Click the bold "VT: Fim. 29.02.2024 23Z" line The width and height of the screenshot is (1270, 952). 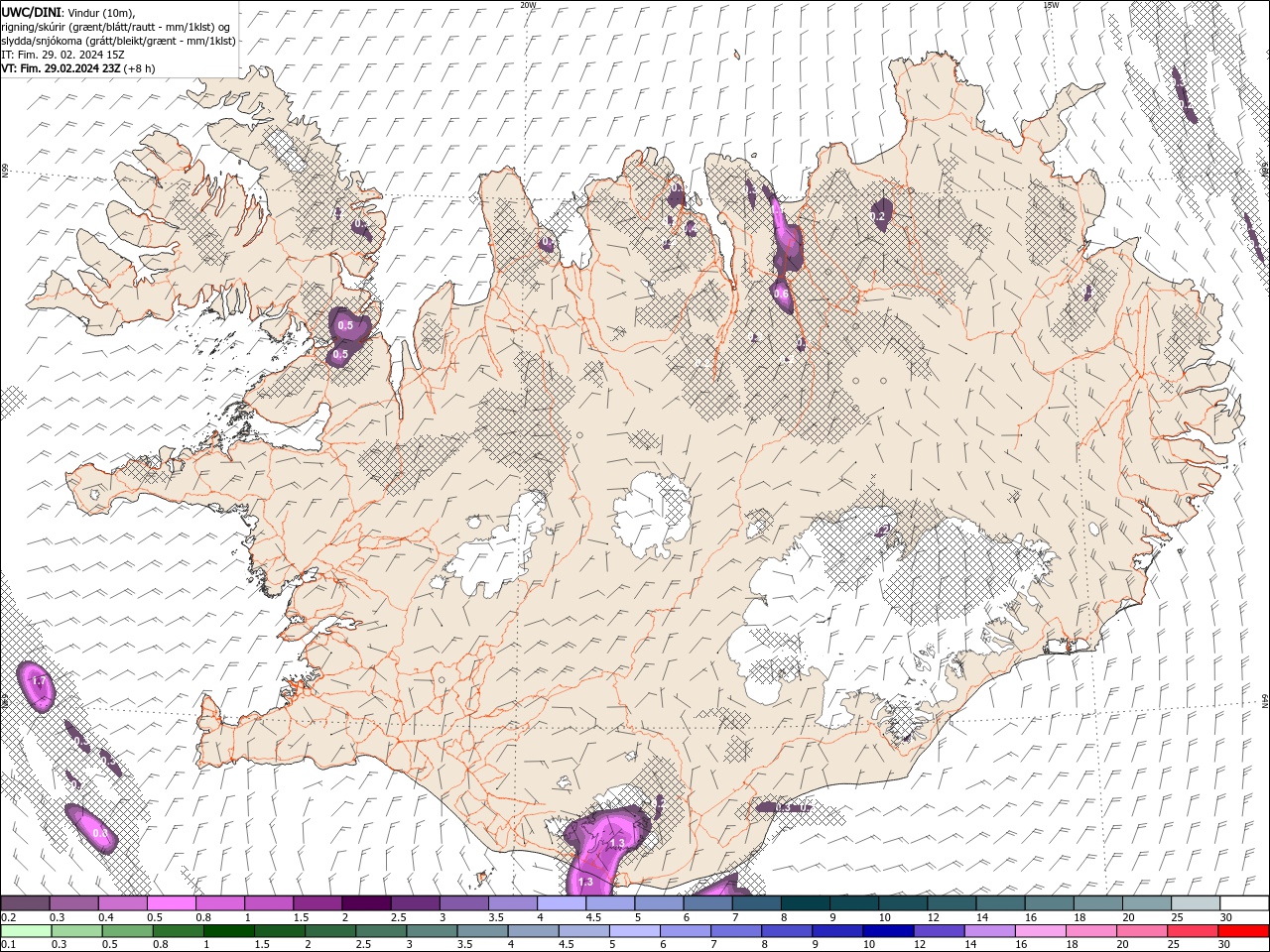[x=61, y=68]
